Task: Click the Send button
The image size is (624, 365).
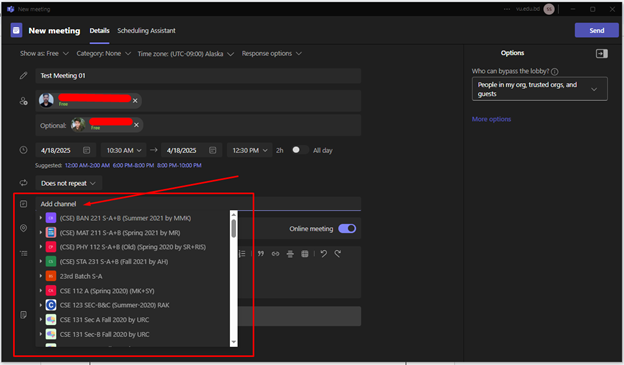Action: (596, 30)
